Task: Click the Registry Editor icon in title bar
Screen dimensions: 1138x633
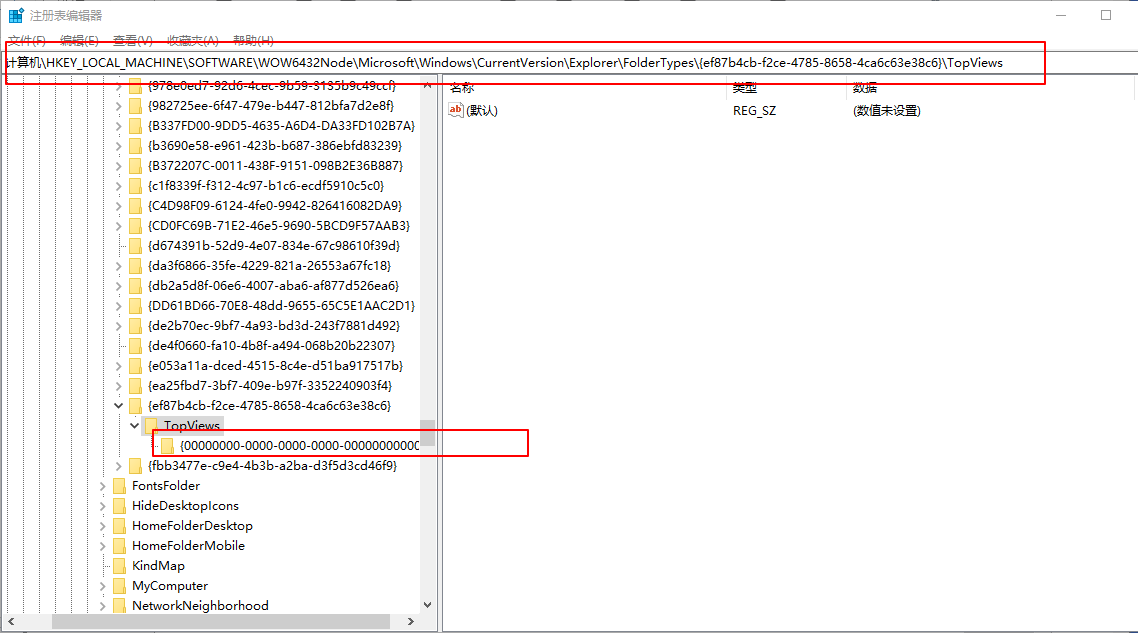Action: 14,15
